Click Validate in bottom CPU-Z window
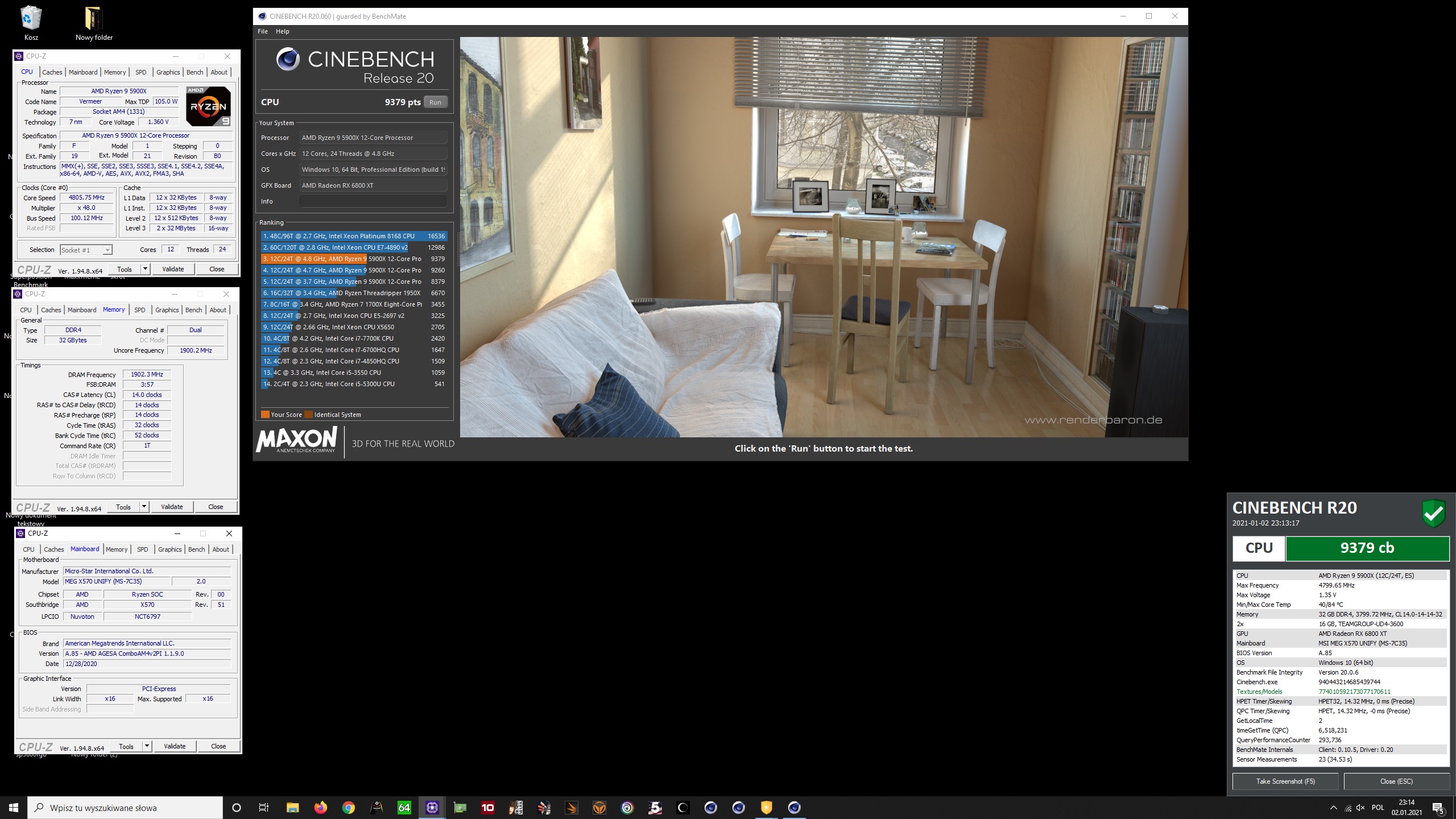Image resolution: width=1456 pixels, height=819 pixels. 175,746
